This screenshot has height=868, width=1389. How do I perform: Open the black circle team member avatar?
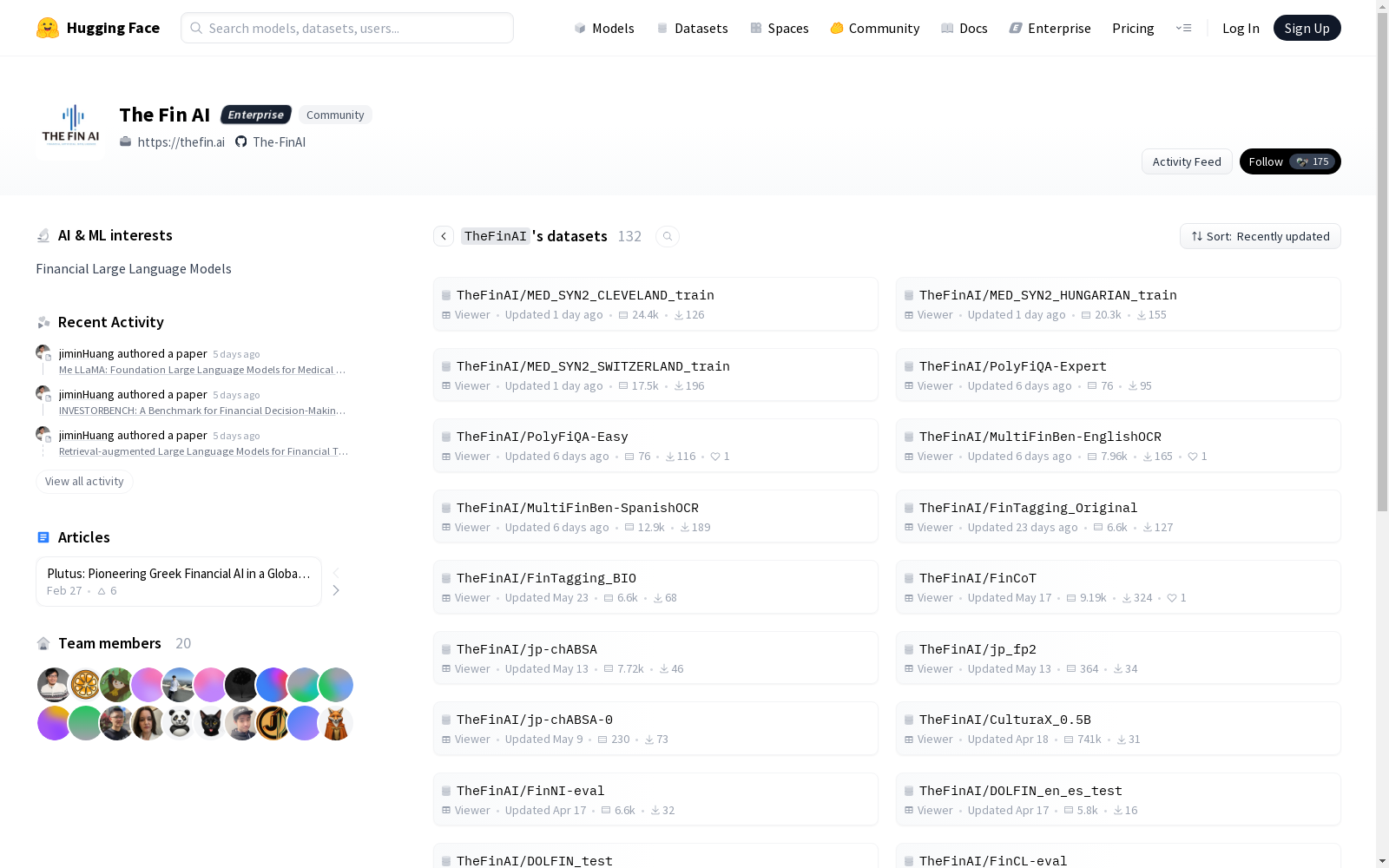click(x=241, y=685)
